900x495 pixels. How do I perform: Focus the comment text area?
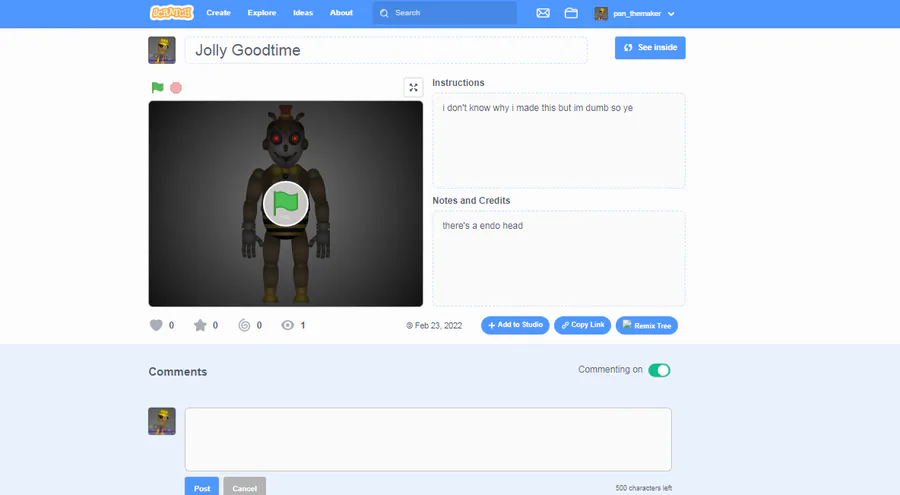(x=428, y=439)
